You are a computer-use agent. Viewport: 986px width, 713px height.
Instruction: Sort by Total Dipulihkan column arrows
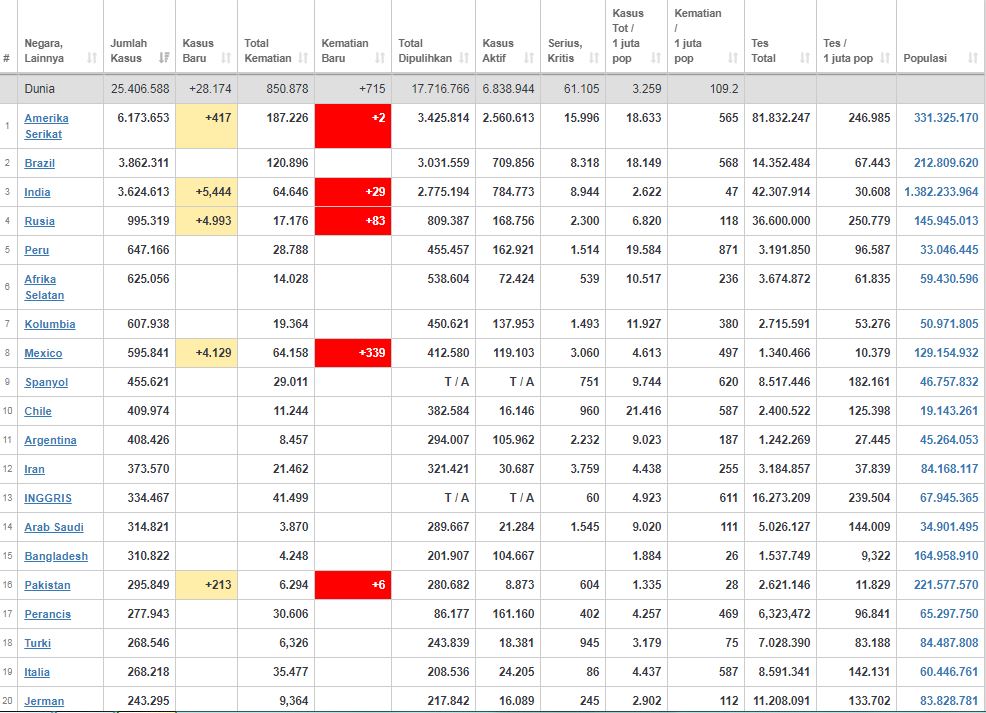[x=464, y=58]
